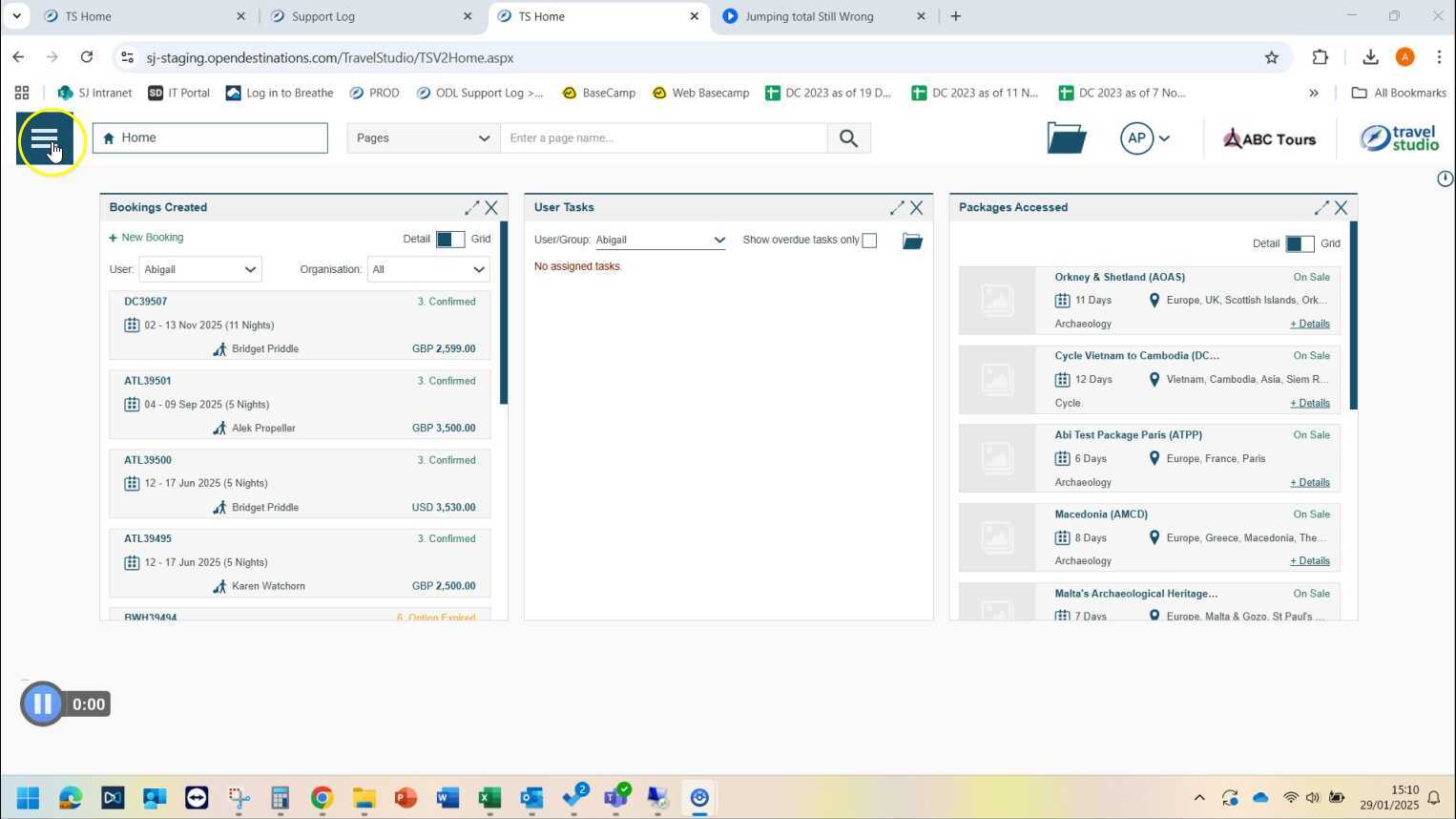Viewport: 1456px width, 819px height.
Task: Click the page name search field
Action: pyautogui.click(x=663, y=138)
